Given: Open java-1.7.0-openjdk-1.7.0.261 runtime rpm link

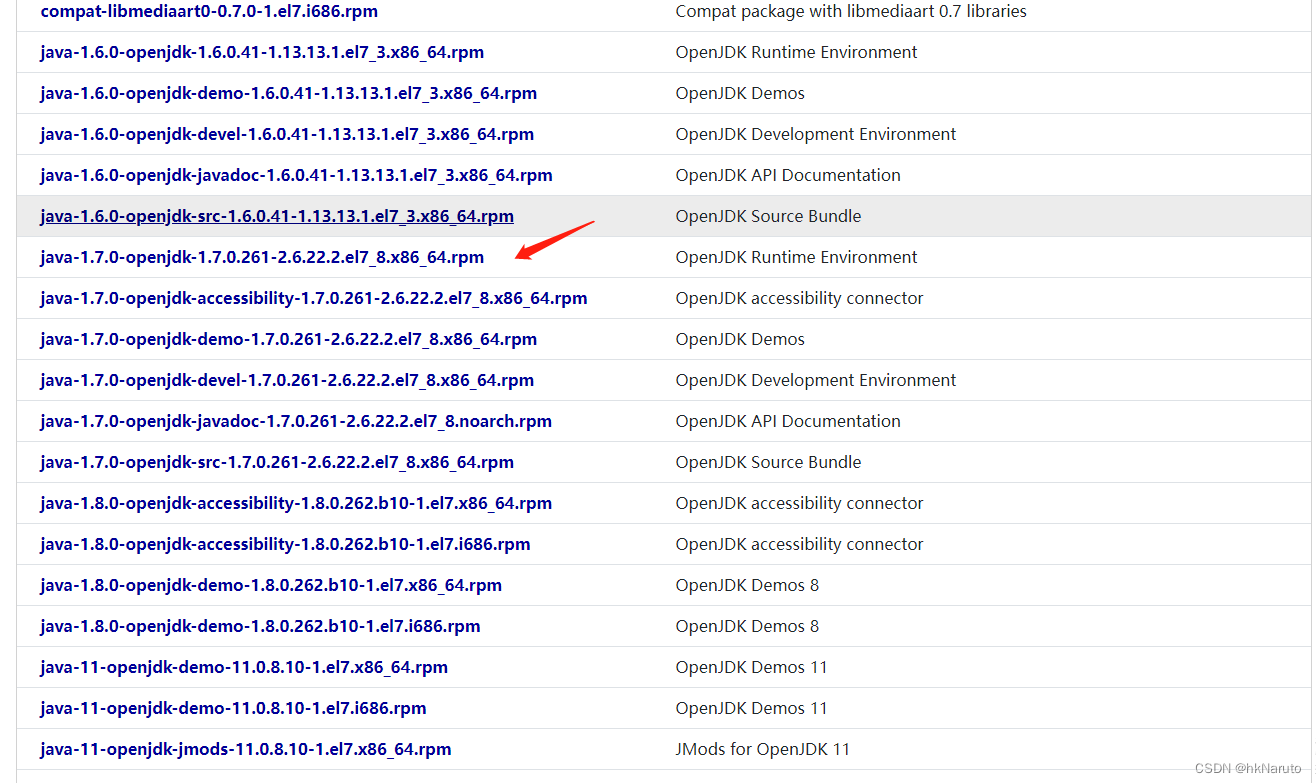Looking at the screenshot, I should (262, 257).
